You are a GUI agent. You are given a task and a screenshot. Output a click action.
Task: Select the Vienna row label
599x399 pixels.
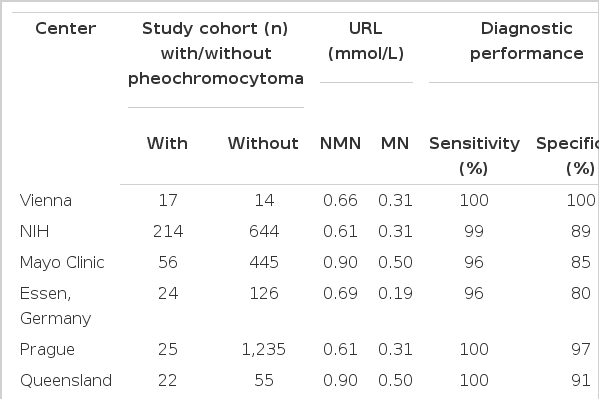click(x=46, y=201)
